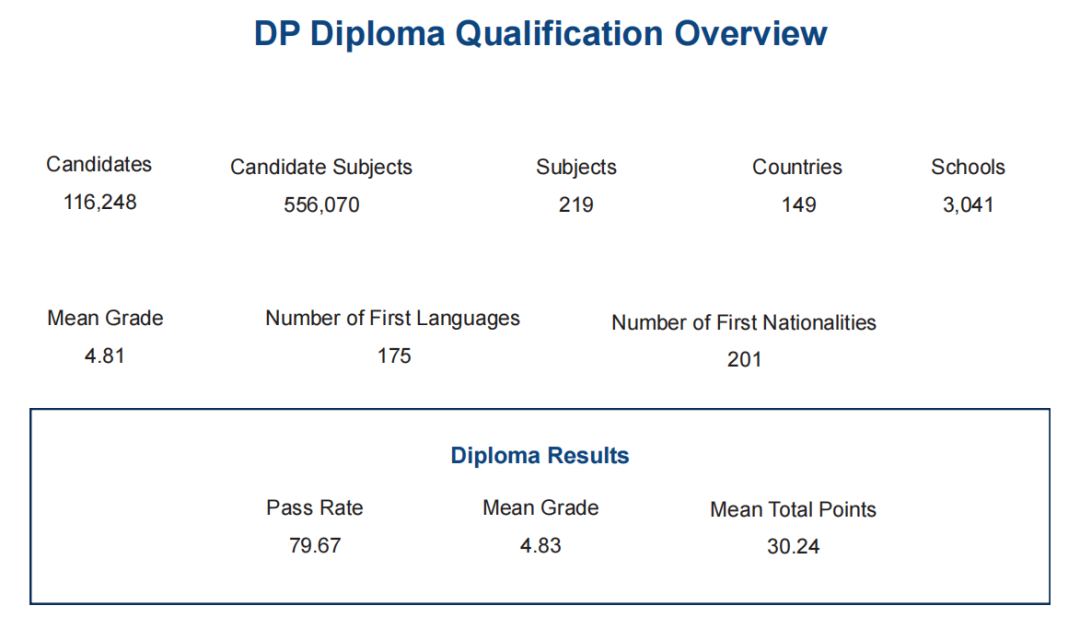Click the schools value 3,041
Screen dimensions: 1080x629
968,205
